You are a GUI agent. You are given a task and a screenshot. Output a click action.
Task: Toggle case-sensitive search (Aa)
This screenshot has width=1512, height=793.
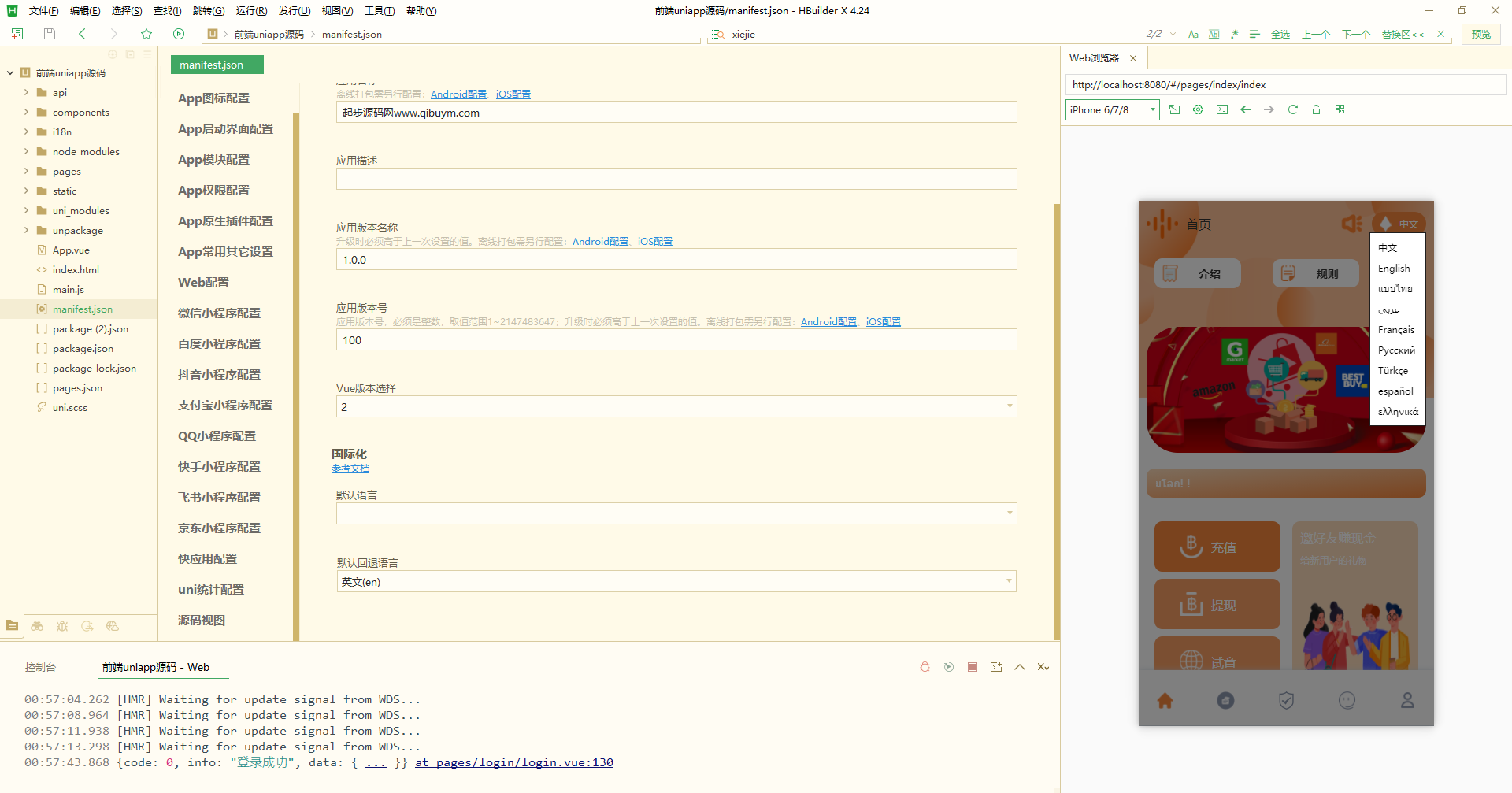click(1193, 34)
